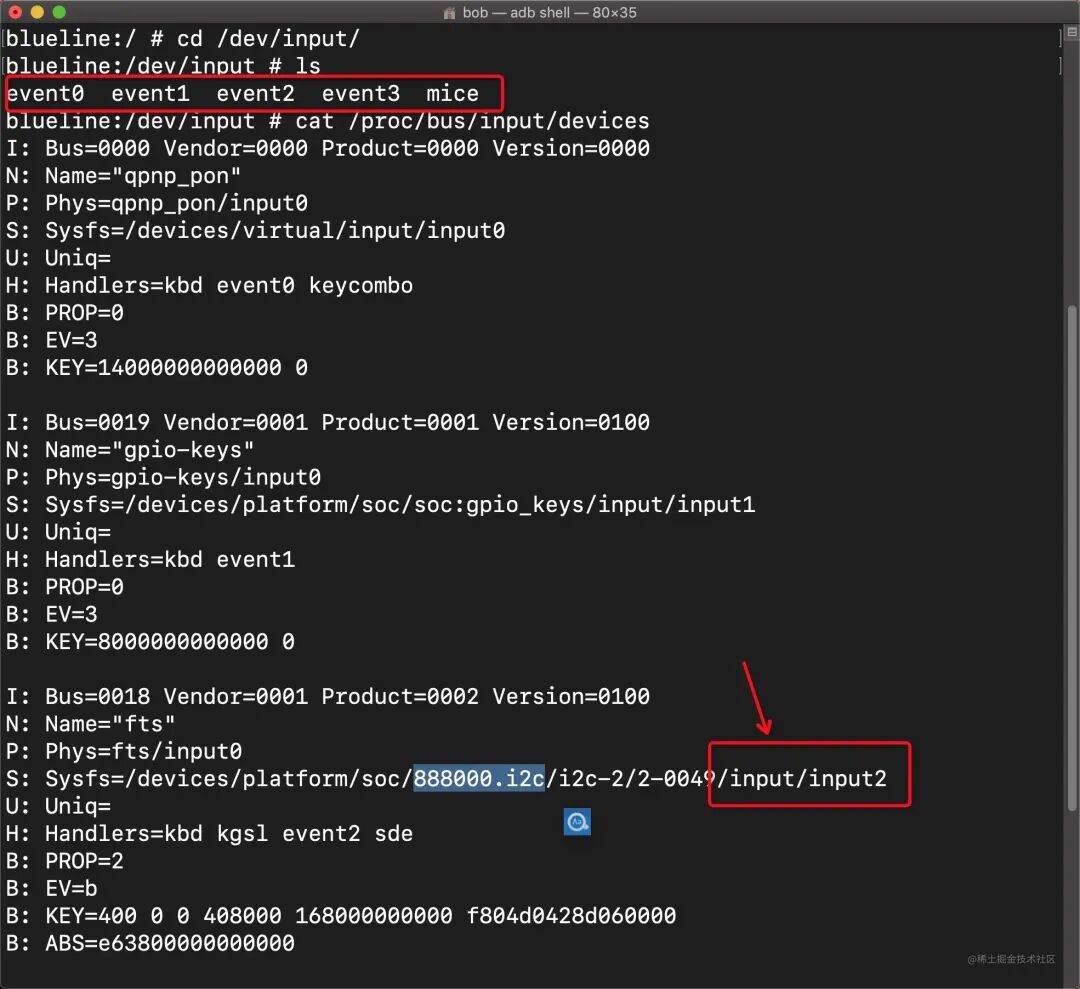Image resolution: width=1080 pixels, height=989 pixels.
Task: Click "mice" in the ls output
Action: (452, 93)
